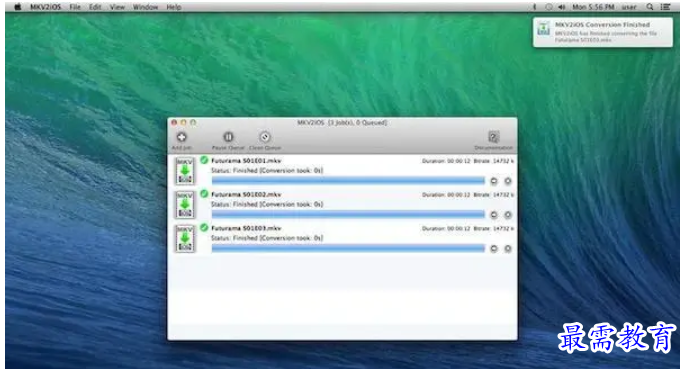
Task: Click the progress bar of Futurama S01E01.mkv
Action: click(348, 180)
